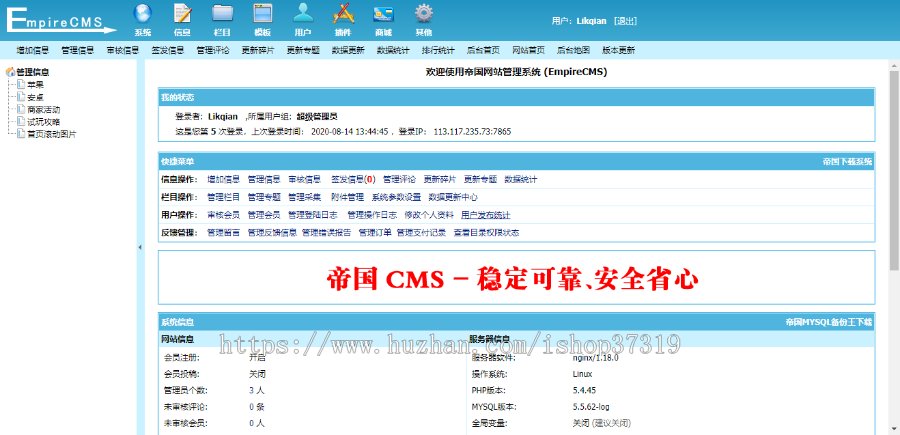Open 后台地图 from the submenu bar
Viewport: 900px width, 435px height.
pyautogui.click(x=573, y=51)
